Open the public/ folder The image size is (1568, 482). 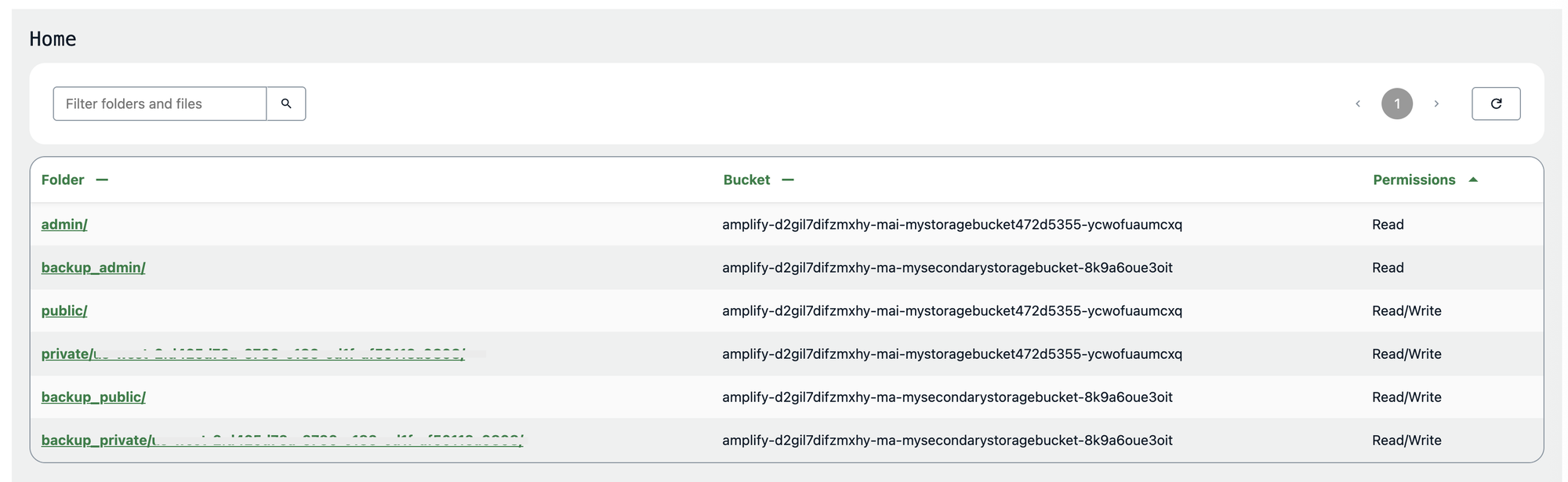(x=64, y=310)
